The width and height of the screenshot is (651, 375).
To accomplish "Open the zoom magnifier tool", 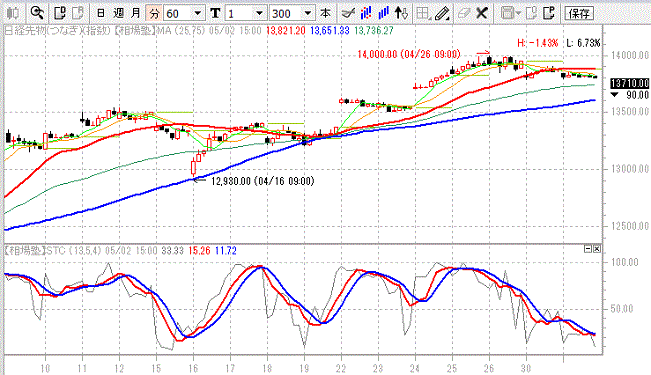I will [37, 13].
